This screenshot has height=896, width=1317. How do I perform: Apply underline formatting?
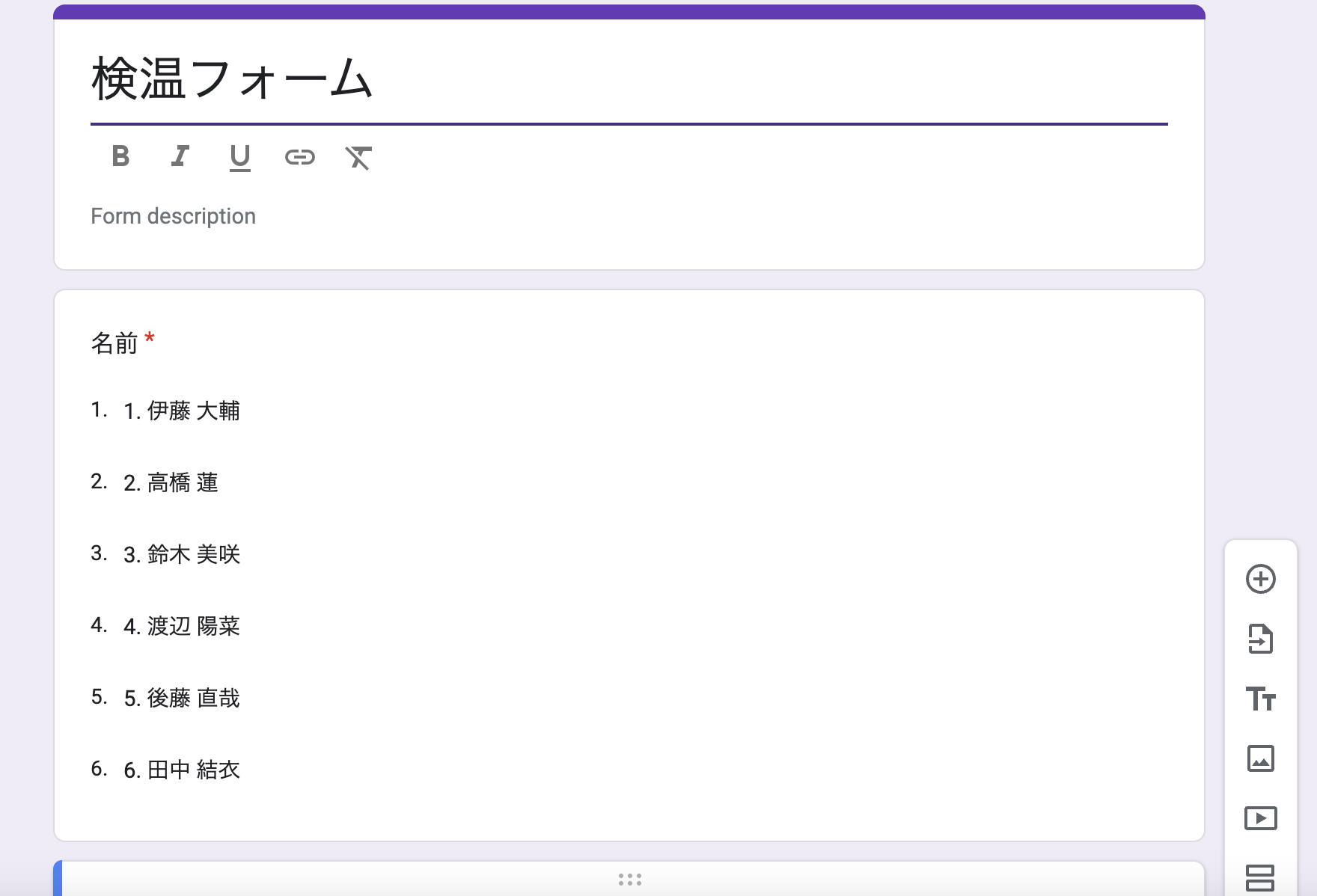point(239,157)
